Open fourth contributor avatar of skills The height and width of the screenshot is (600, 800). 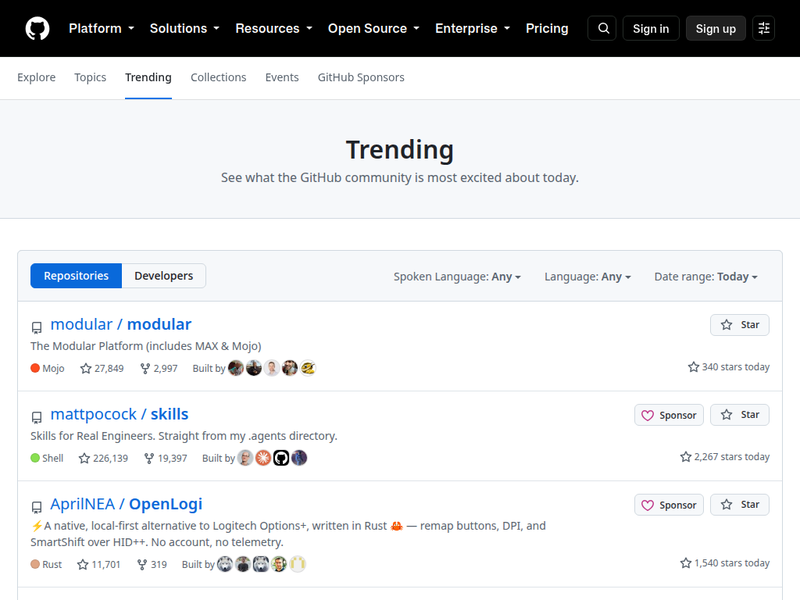[x=299, y=458]
